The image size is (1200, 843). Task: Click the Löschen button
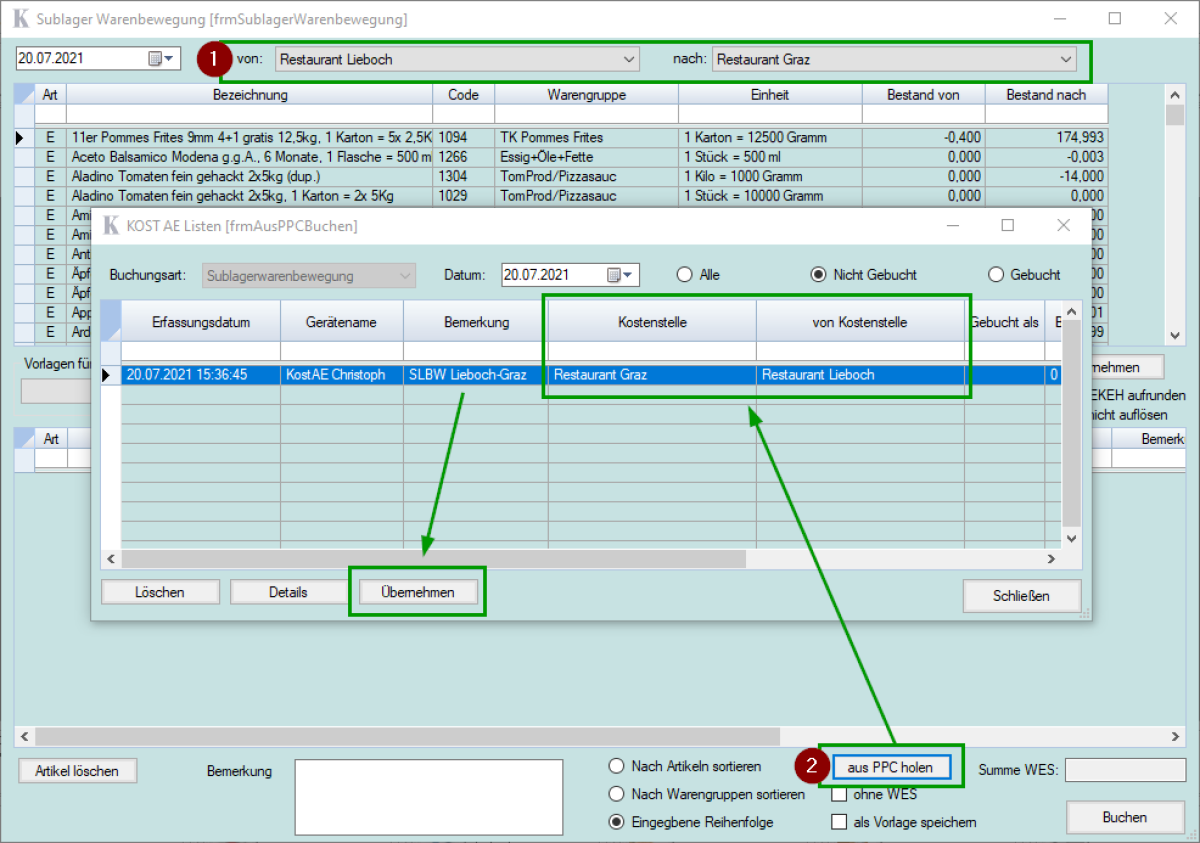coord(160,592)
